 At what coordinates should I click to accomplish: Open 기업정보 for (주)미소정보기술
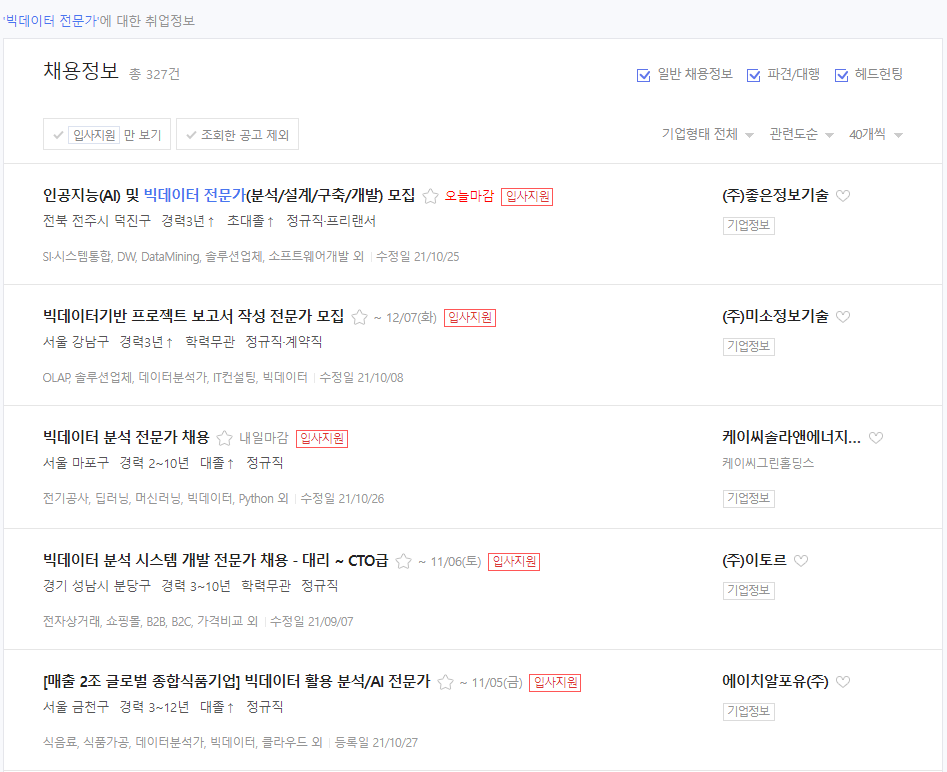pos(747,346)
